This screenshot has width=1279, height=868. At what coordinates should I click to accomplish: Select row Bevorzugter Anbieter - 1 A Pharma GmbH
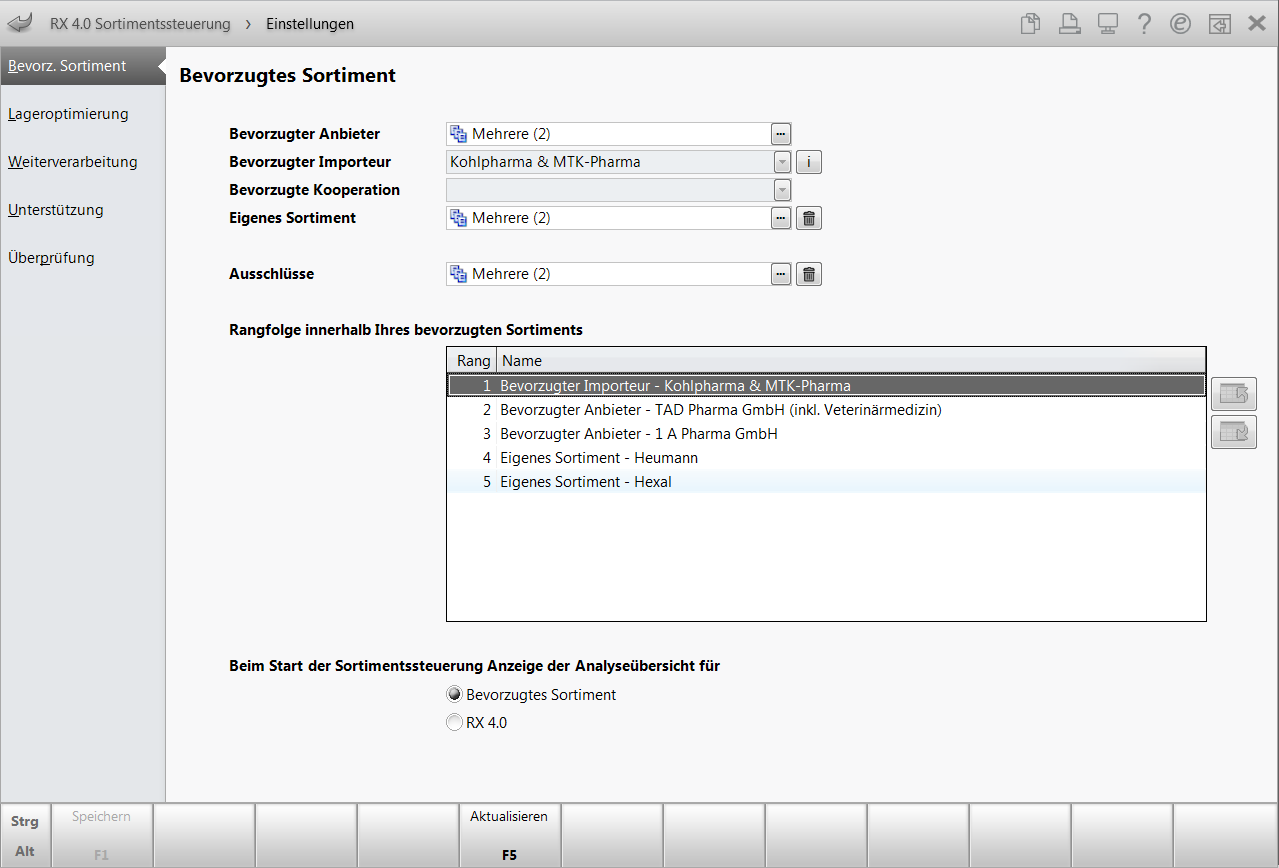pos(826,433)
